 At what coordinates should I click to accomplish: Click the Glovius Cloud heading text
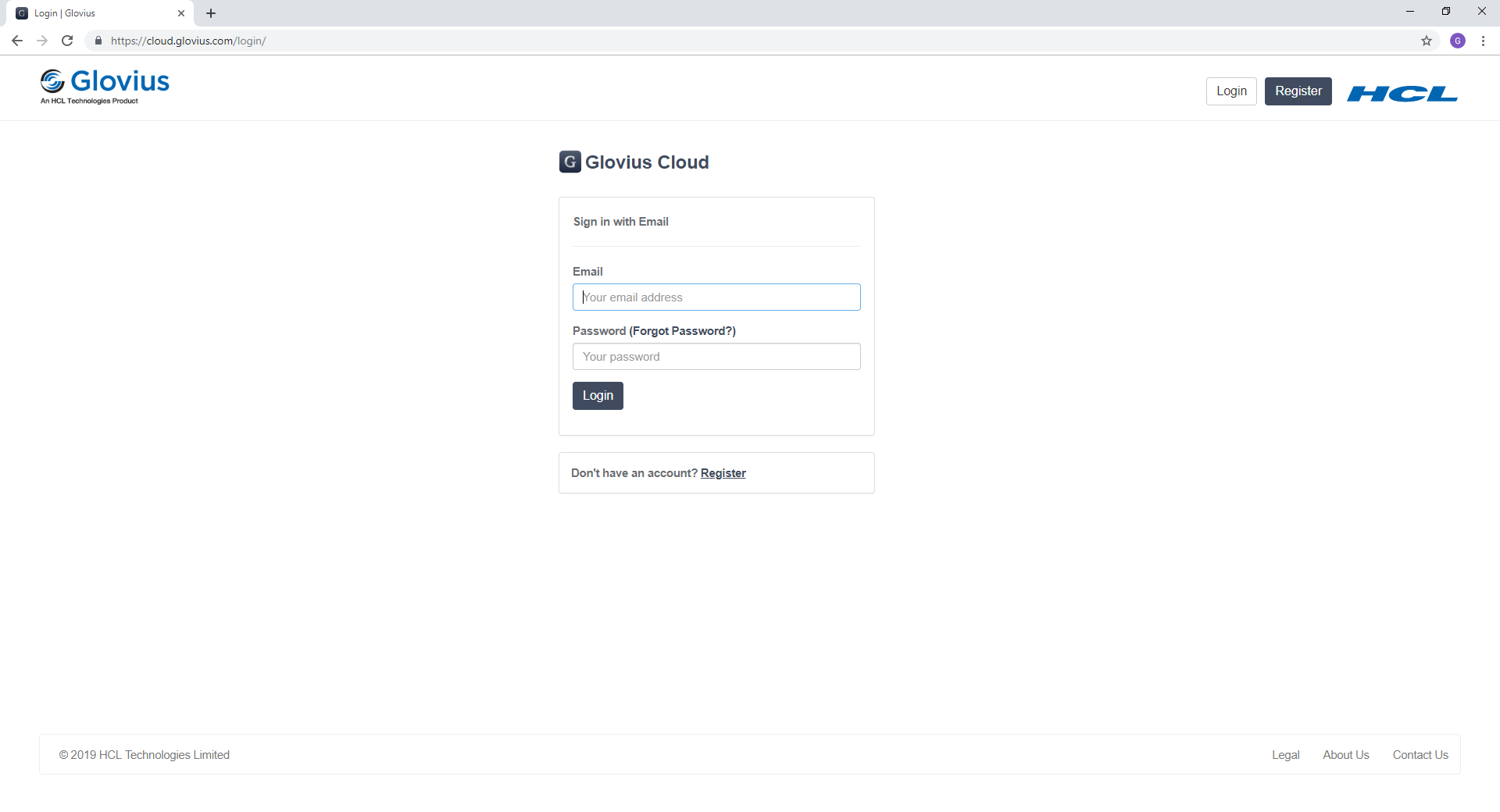click(x=647, y=162)
